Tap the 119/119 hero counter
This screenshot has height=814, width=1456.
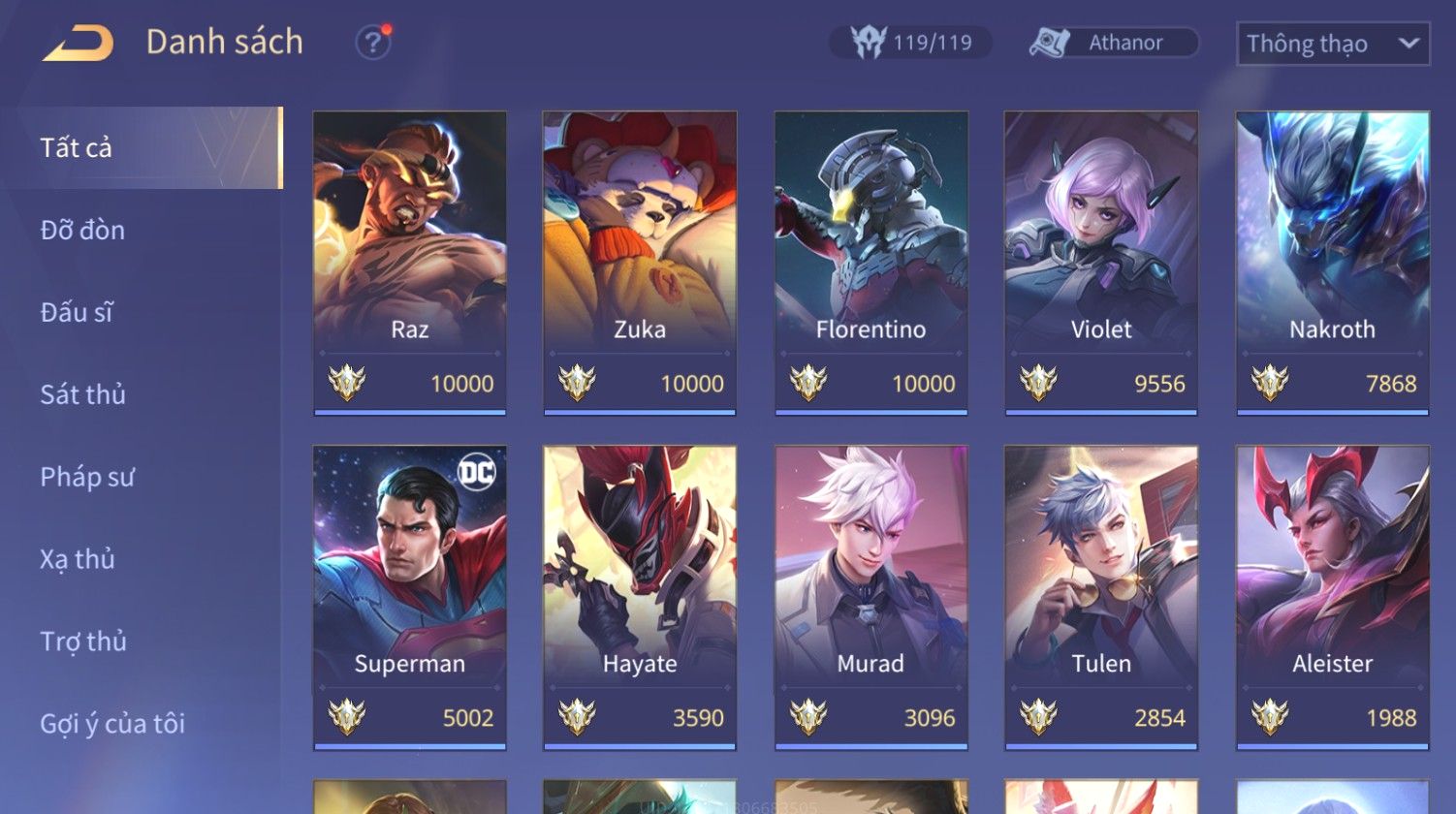click(x=911, y=43)
